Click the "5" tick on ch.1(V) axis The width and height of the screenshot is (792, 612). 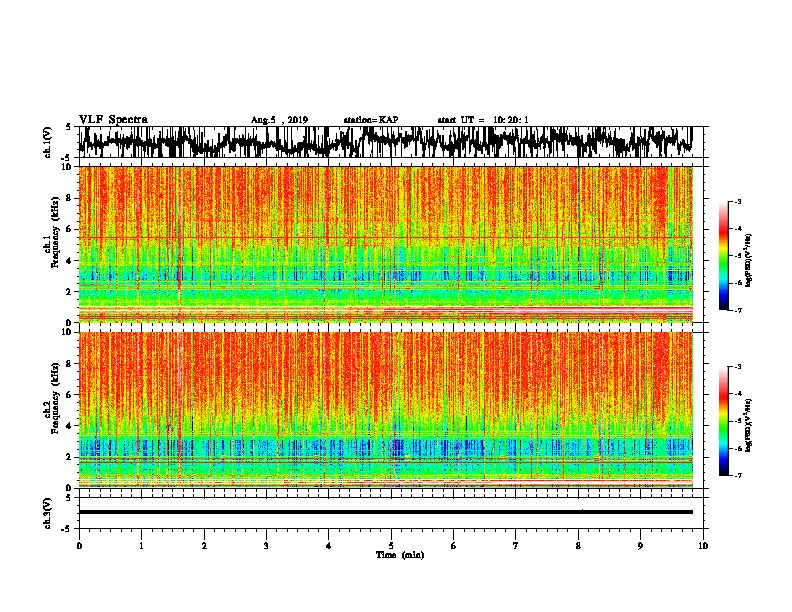pyautogui.click(x=69, y=127)
